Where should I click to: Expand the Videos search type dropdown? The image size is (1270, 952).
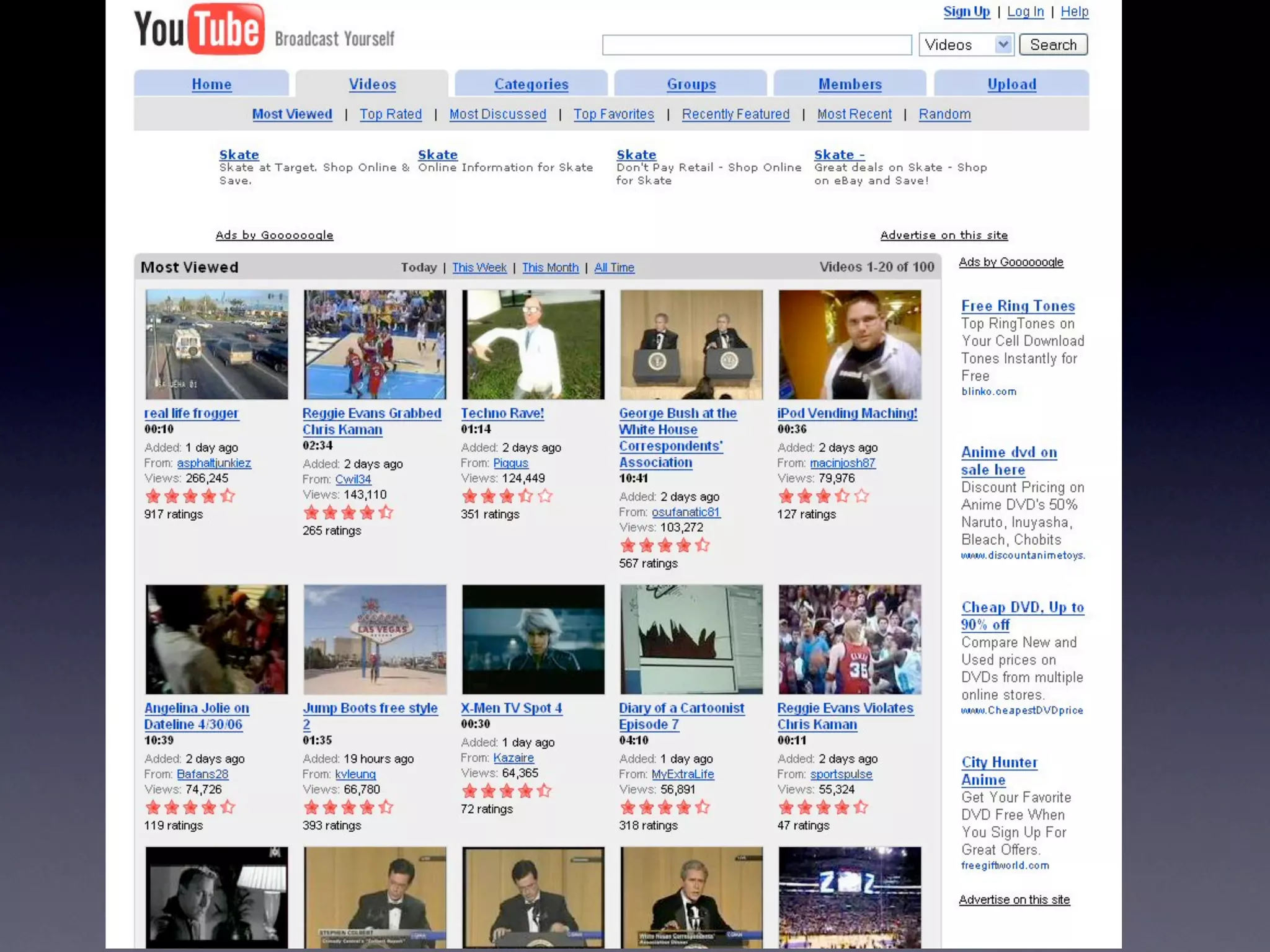click(x=1003, y=45)
